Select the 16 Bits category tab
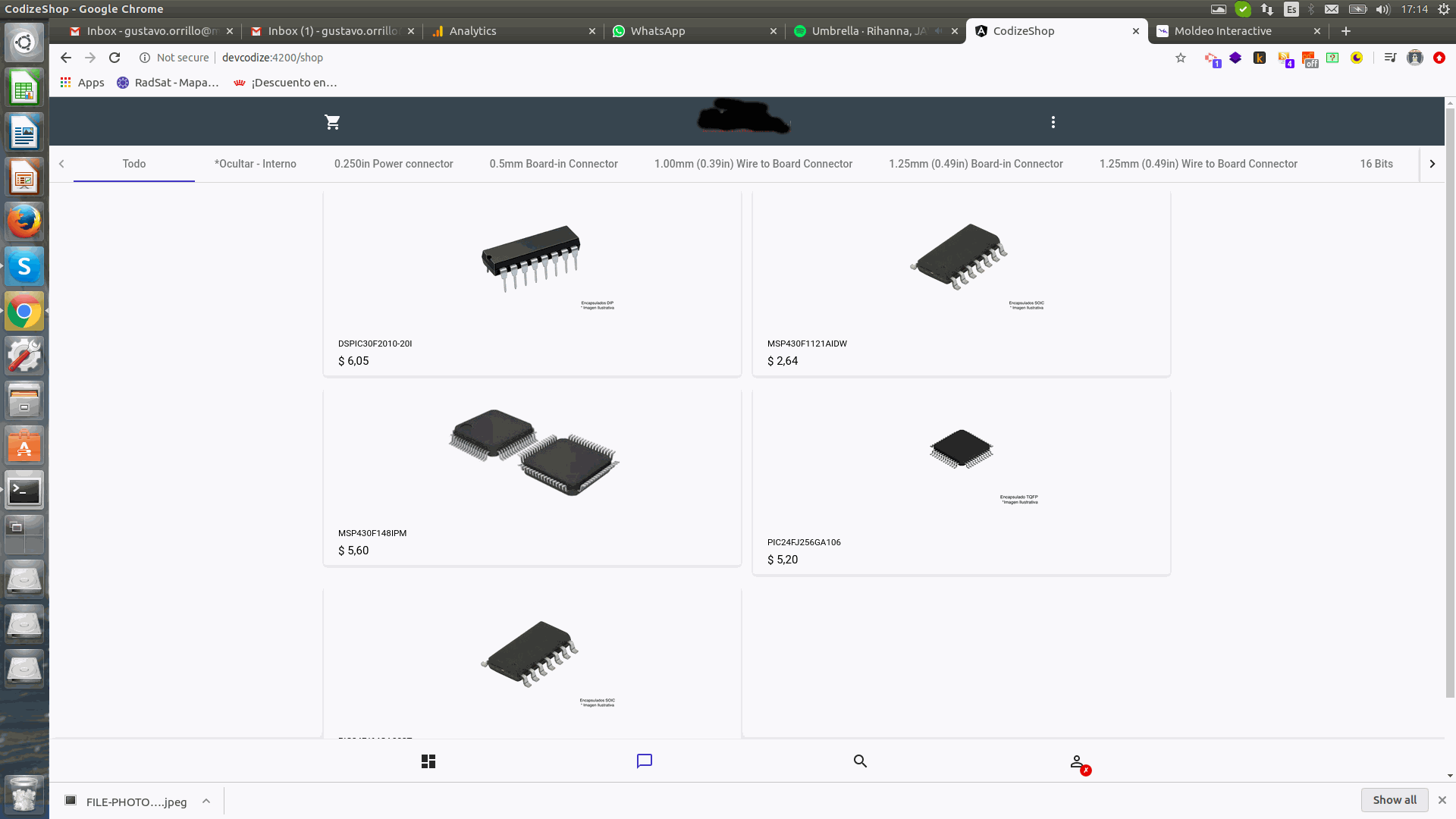 tap(1376, 164)
